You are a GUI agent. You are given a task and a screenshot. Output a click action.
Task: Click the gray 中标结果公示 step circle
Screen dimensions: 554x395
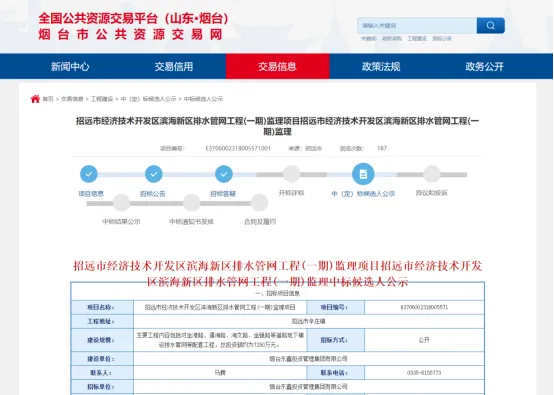coord(121,203)
